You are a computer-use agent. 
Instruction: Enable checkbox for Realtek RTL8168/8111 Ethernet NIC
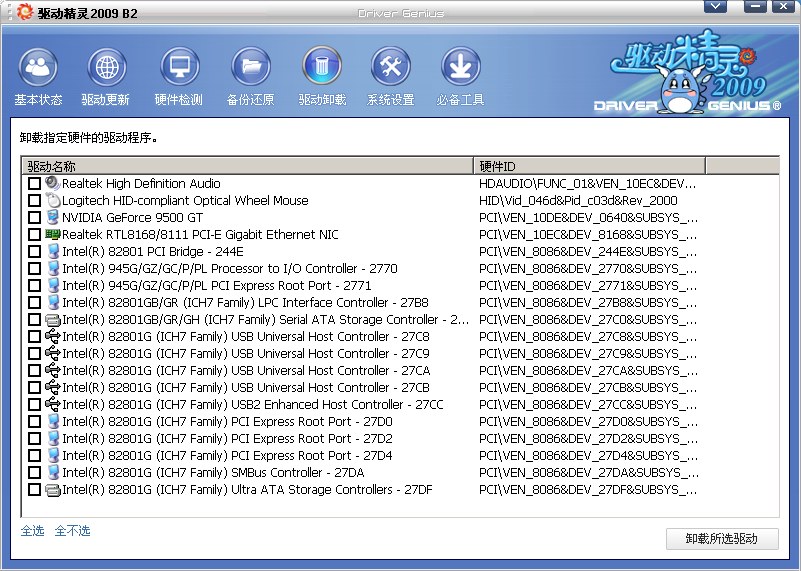point(35,235)
